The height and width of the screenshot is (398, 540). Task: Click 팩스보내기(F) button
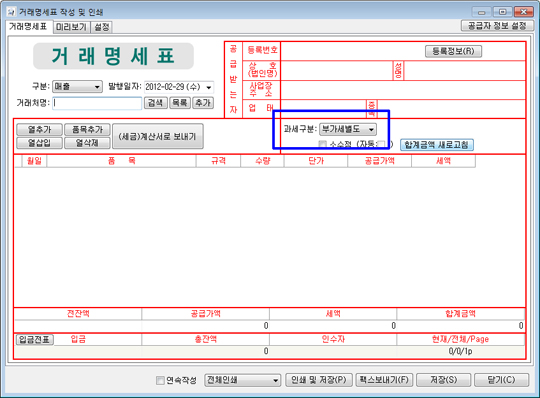click(384, 380)
